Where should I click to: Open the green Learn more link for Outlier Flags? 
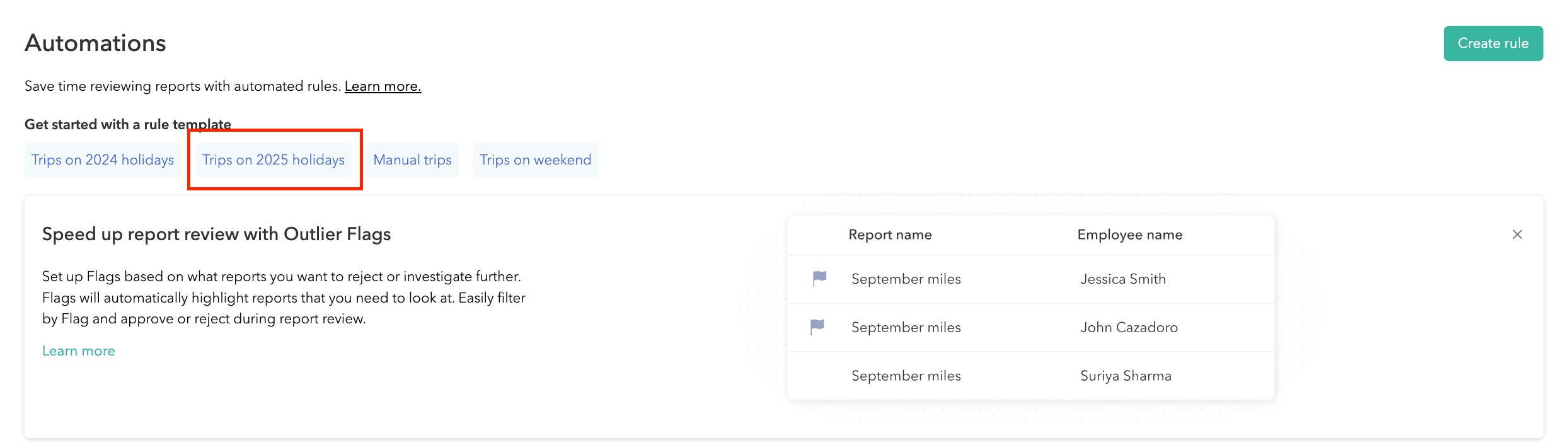pyautogui.click(x=79, y=351)
